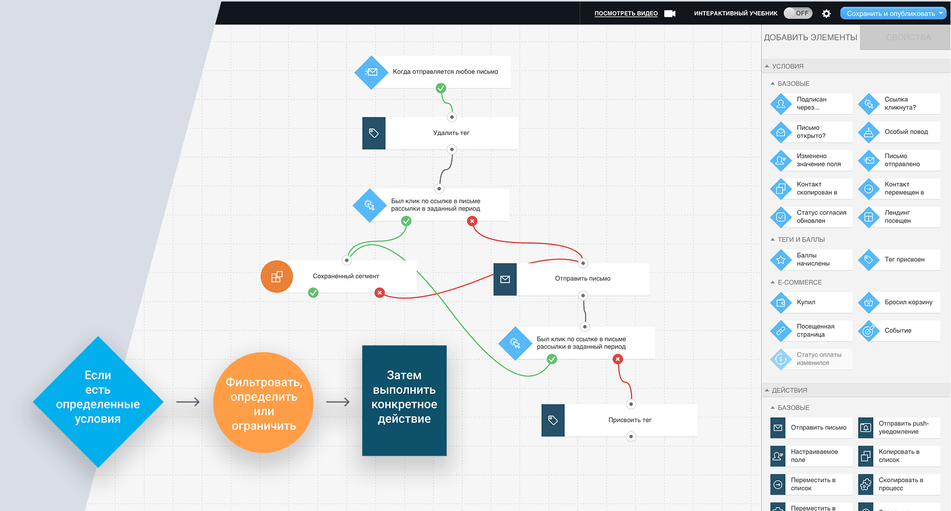Screen dimensions: 951x511
Task: Select "Отправить письмо" action in the sidebar
Action: pyautogui.click(x=812, y=427)
